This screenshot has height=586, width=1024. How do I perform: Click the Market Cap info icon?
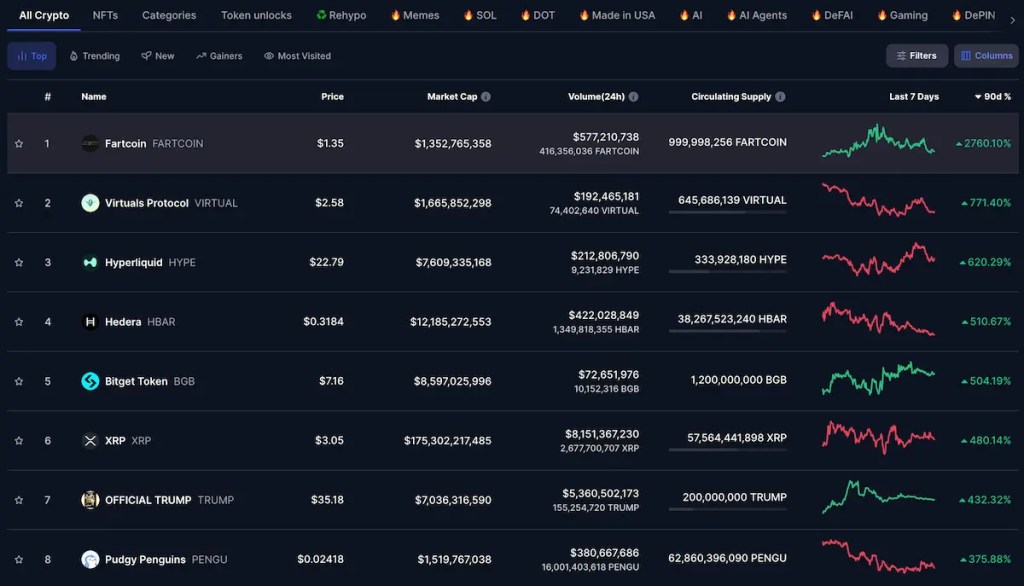(x=486, y=97)
